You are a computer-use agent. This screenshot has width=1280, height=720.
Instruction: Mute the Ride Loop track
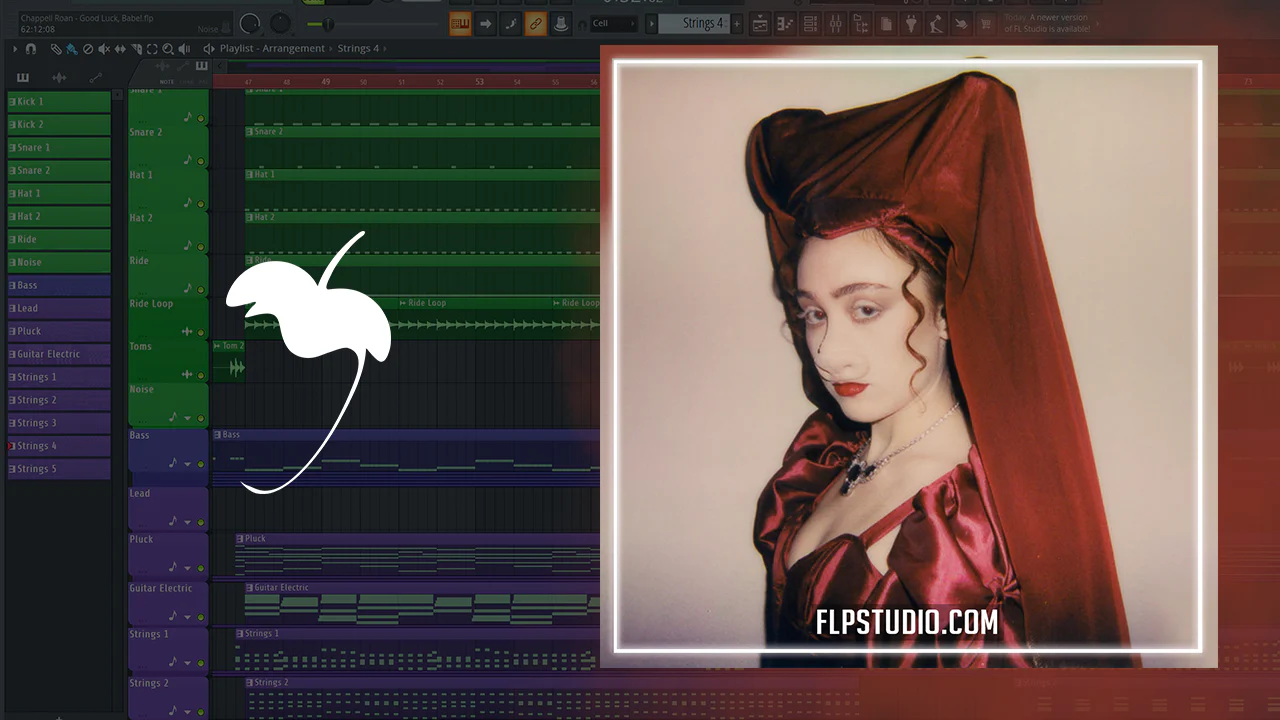(x=201, y=332)
